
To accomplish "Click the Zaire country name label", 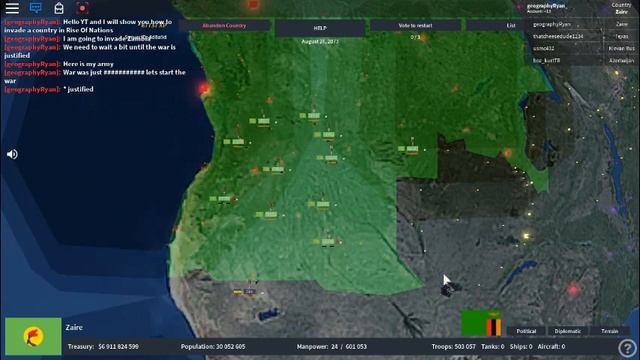I will tap(74, 327).
